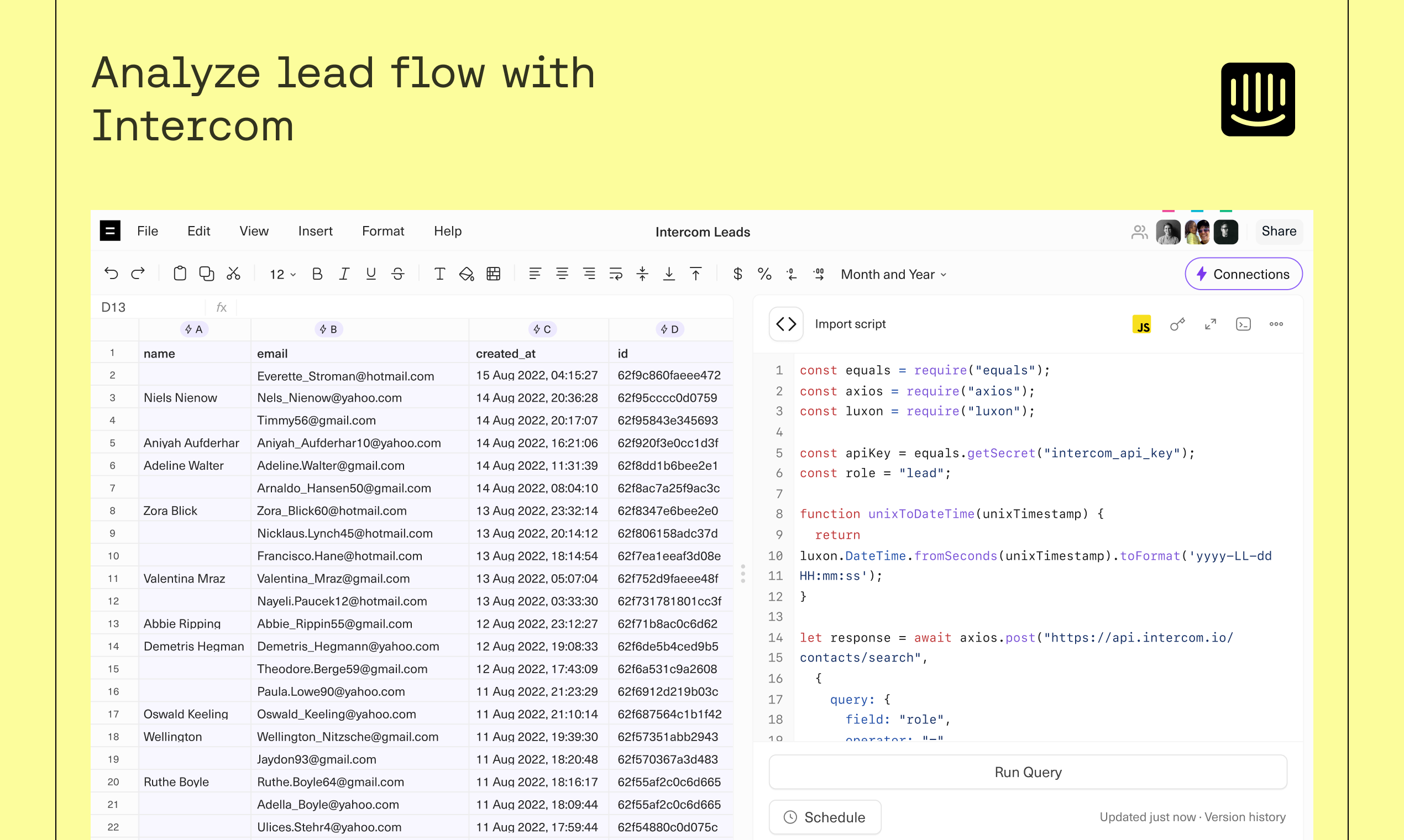This screenshot has height=840, width=1404.
Task: Select the JS language badge
Action: coord(1142,324)
